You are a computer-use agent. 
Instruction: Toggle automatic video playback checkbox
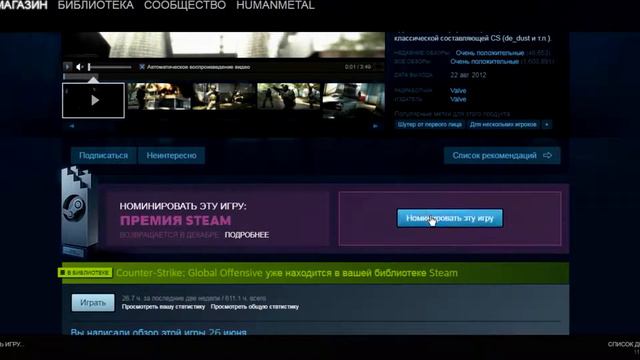142,67
